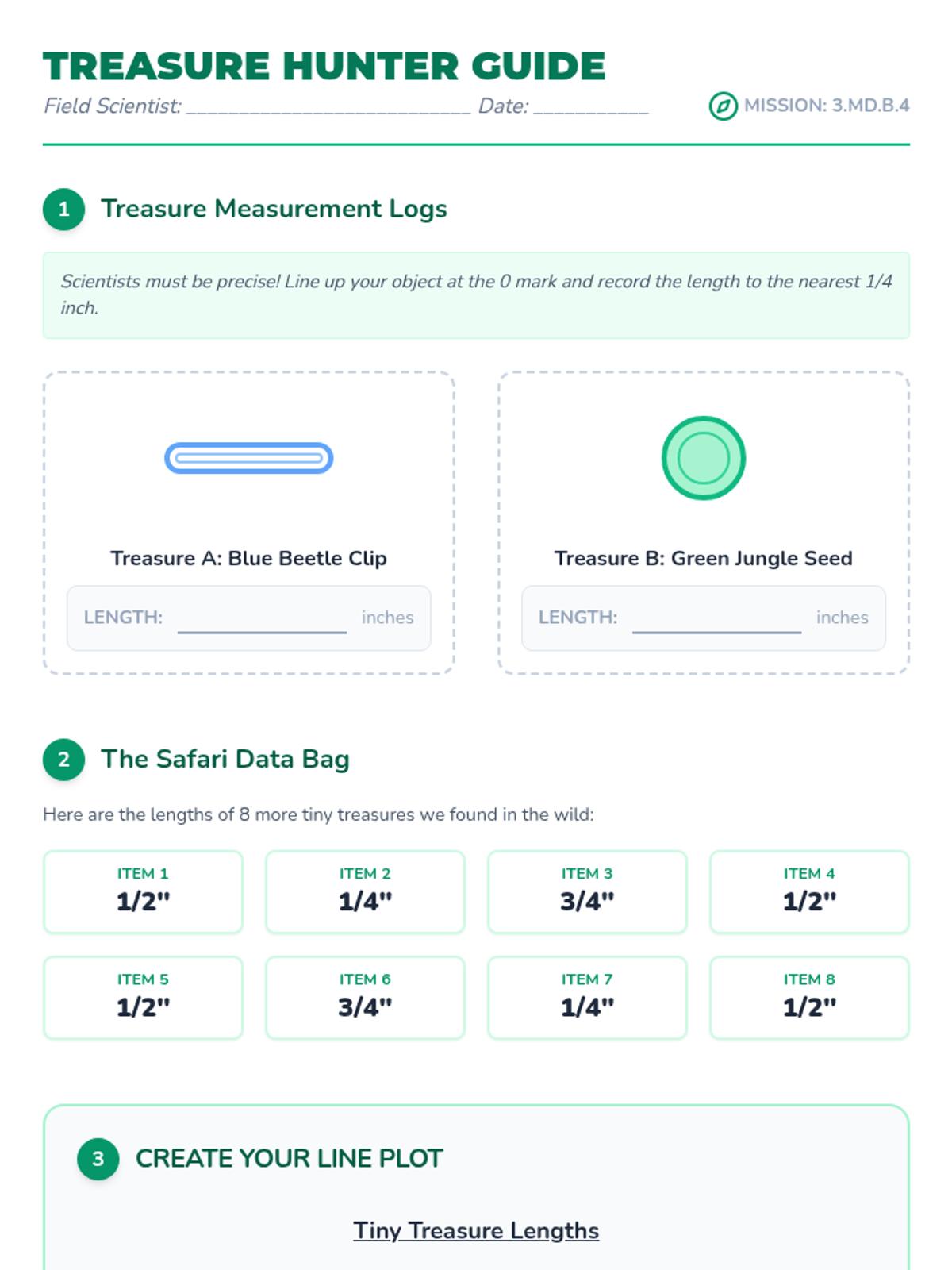
Task: Click the green number 3 badge
Action: pos(98,1159)
